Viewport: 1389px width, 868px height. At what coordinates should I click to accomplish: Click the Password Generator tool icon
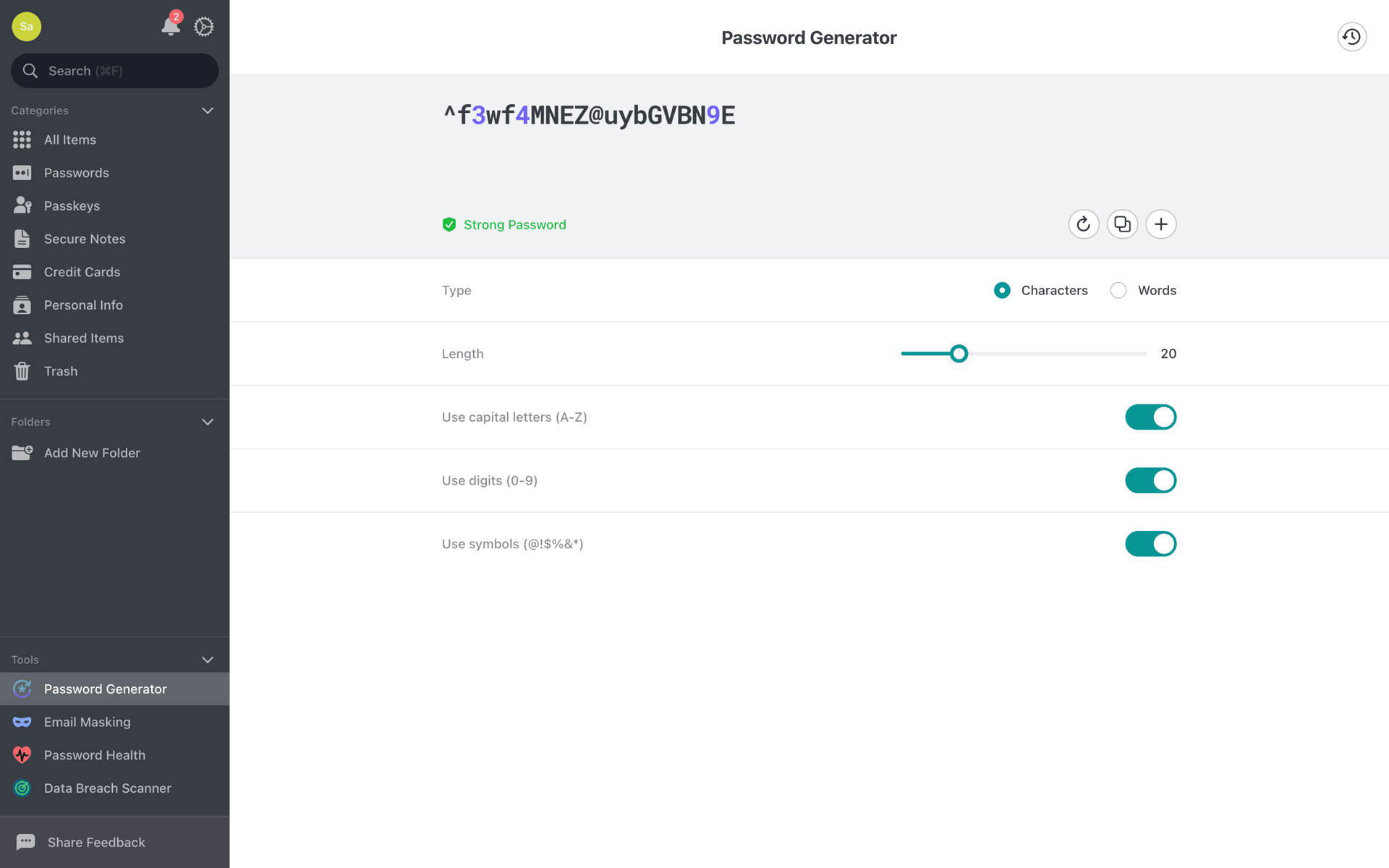pos(22,689)
